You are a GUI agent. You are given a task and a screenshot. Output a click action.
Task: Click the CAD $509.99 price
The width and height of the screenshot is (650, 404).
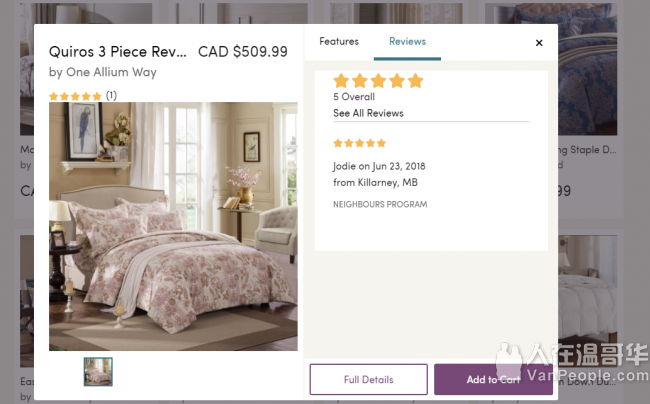click(x=243, y=52)
